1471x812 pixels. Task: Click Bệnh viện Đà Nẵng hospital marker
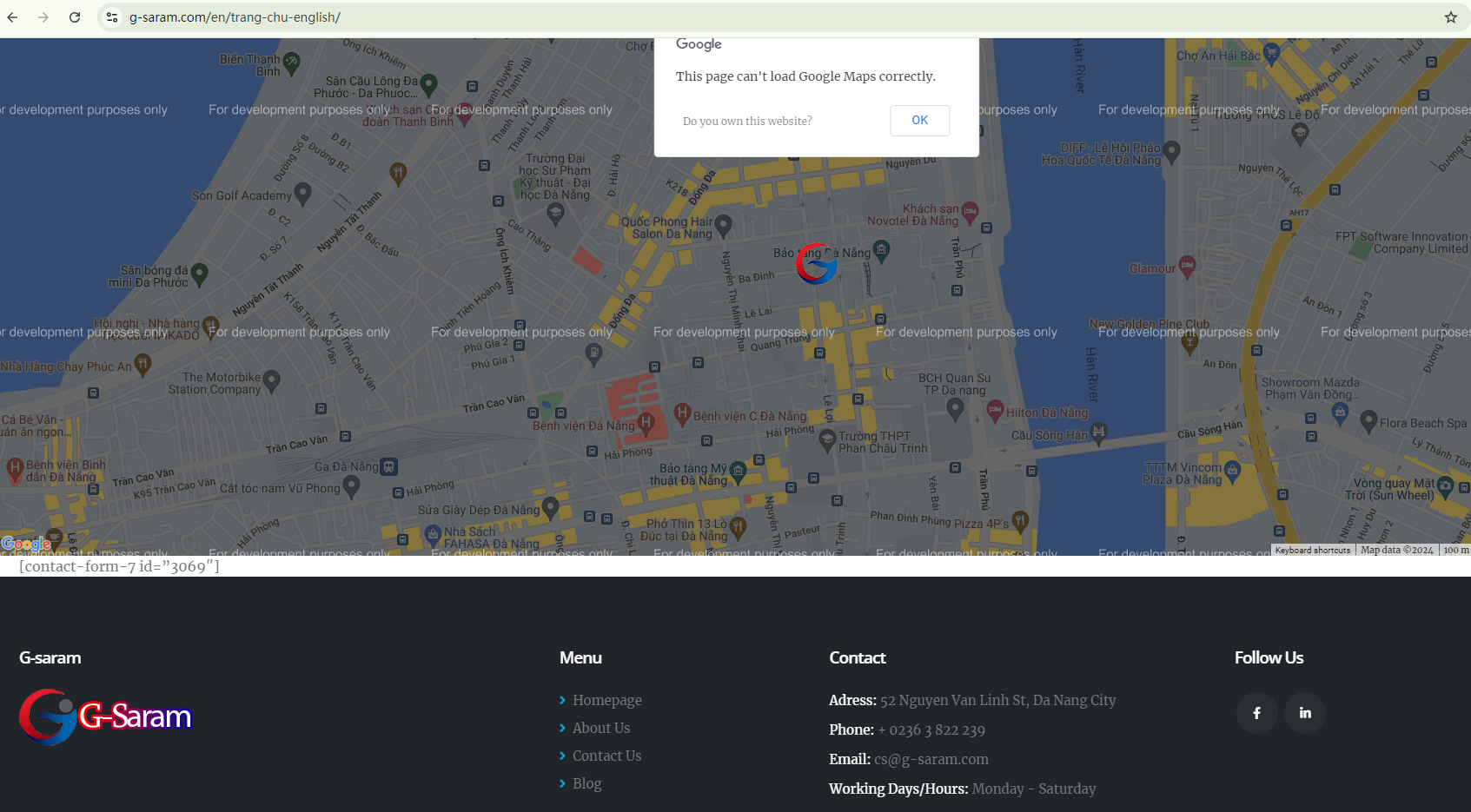click(646, 423)
